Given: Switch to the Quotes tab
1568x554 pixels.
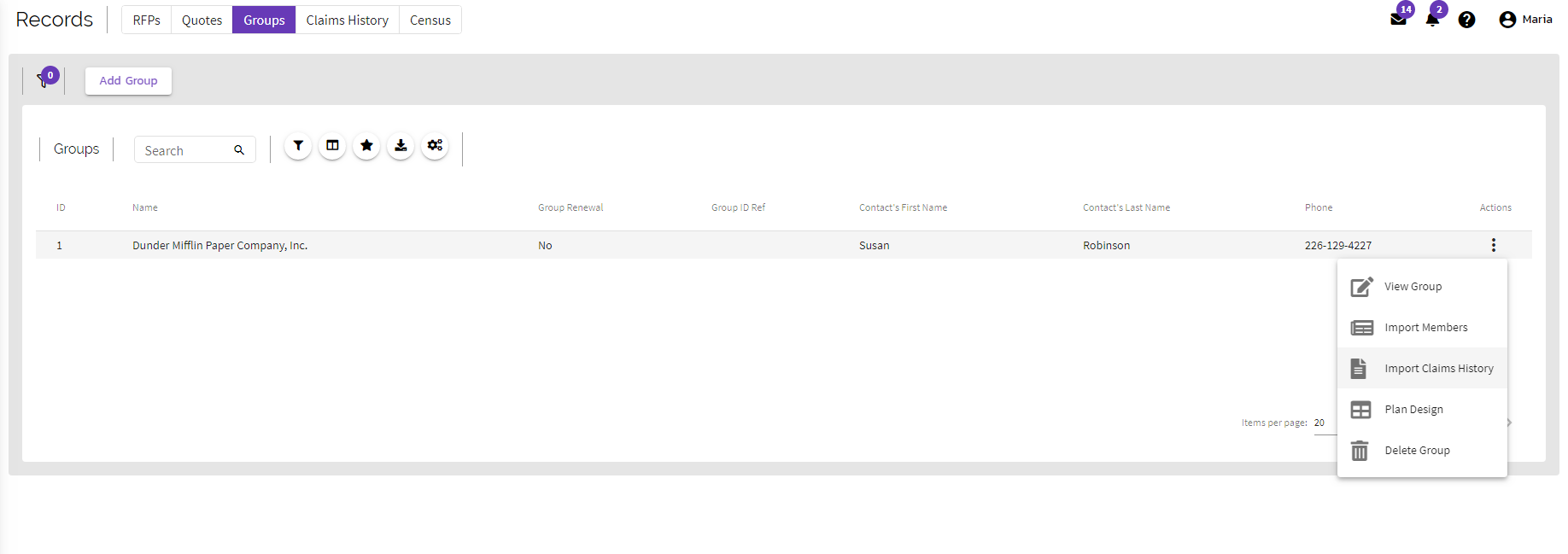Looking at the screenshot, I should click(202, 20).
